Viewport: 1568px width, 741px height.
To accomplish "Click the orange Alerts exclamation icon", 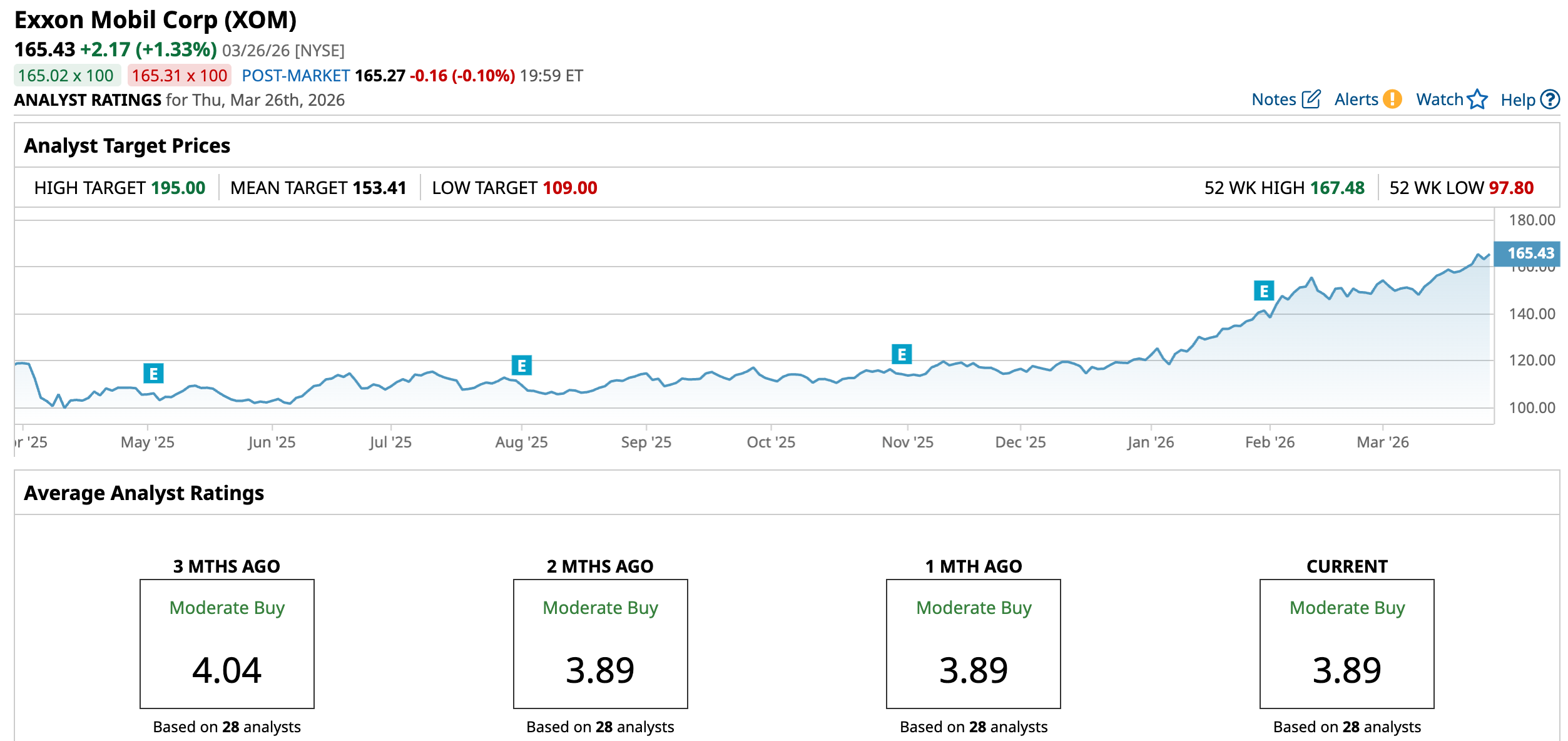I will point(1392,100).
